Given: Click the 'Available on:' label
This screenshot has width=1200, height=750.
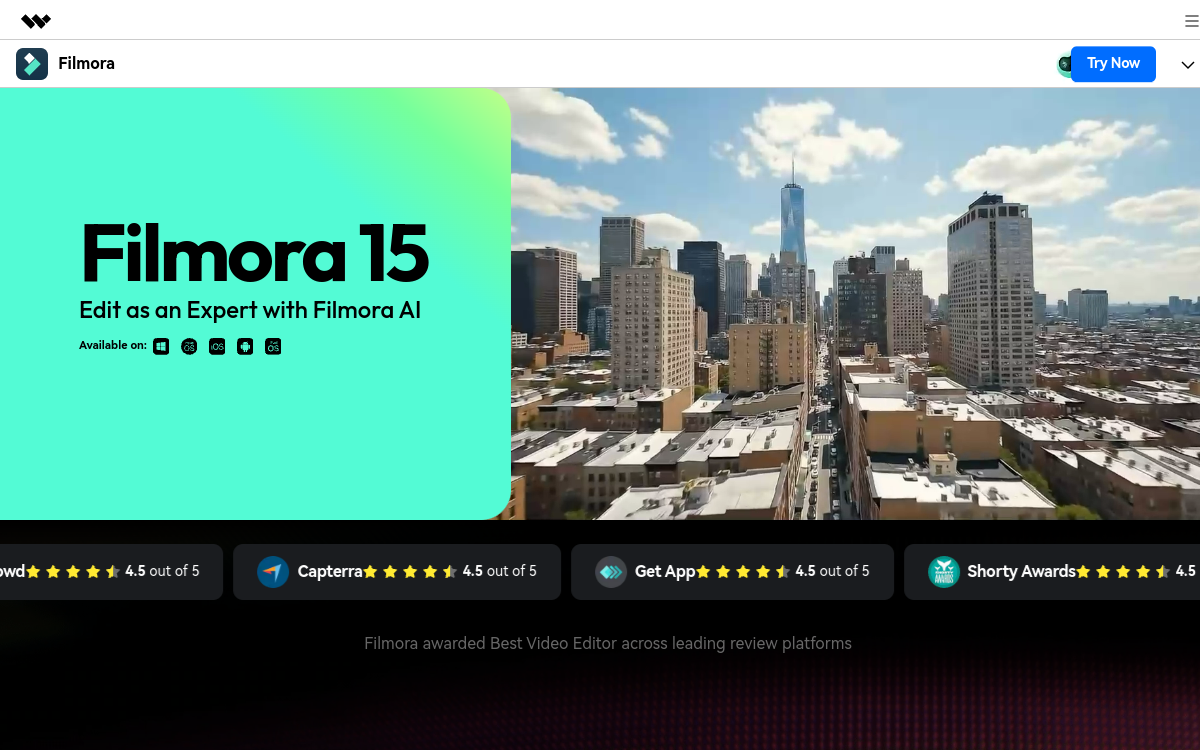Looking at the screenshot, I should pyautogui.click(x=113, y=346).
